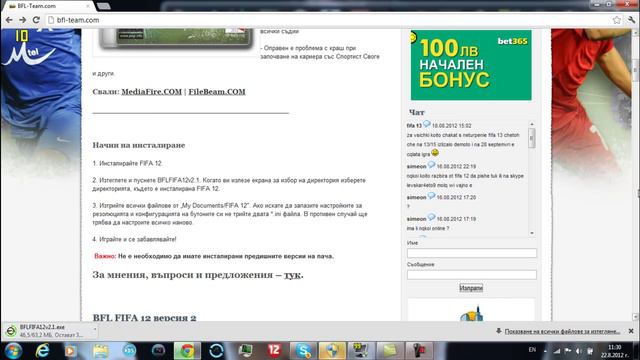Click heading 'BFL FIFA 12 версия 2'
Screen dimensions: 640x360
144,318
